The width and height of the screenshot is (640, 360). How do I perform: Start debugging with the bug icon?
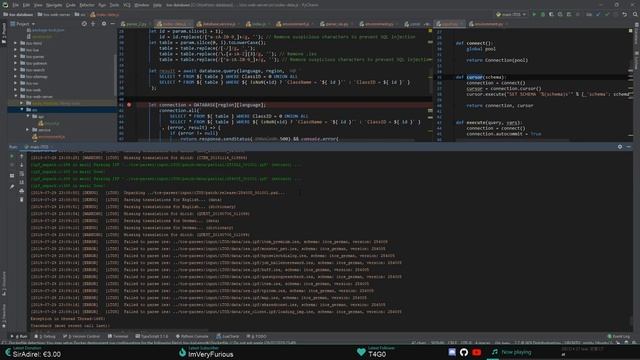coord(542,14)
